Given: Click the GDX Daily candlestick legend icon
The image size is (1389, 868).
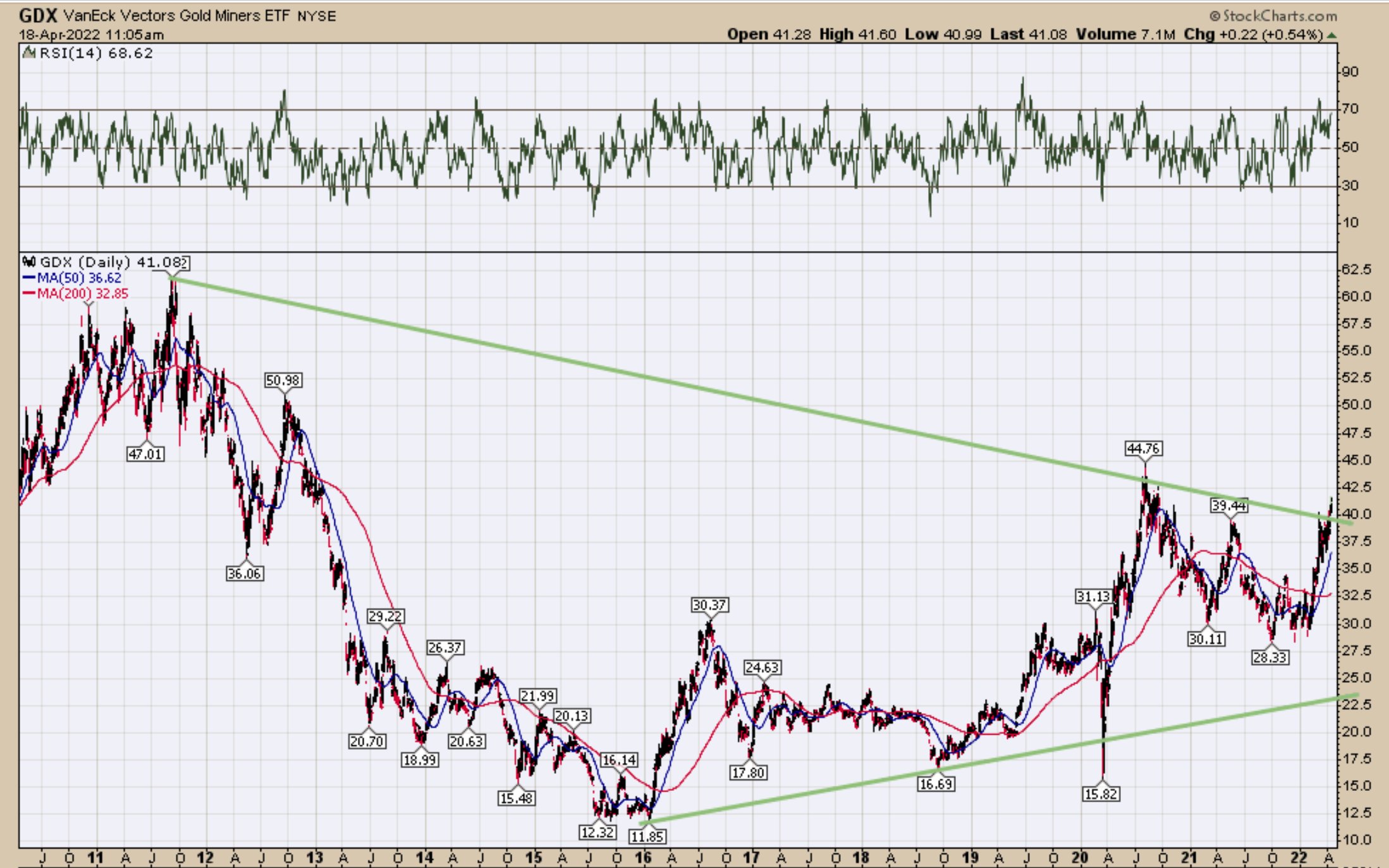Looking at the screenshot, I should (x=29, y=262).
